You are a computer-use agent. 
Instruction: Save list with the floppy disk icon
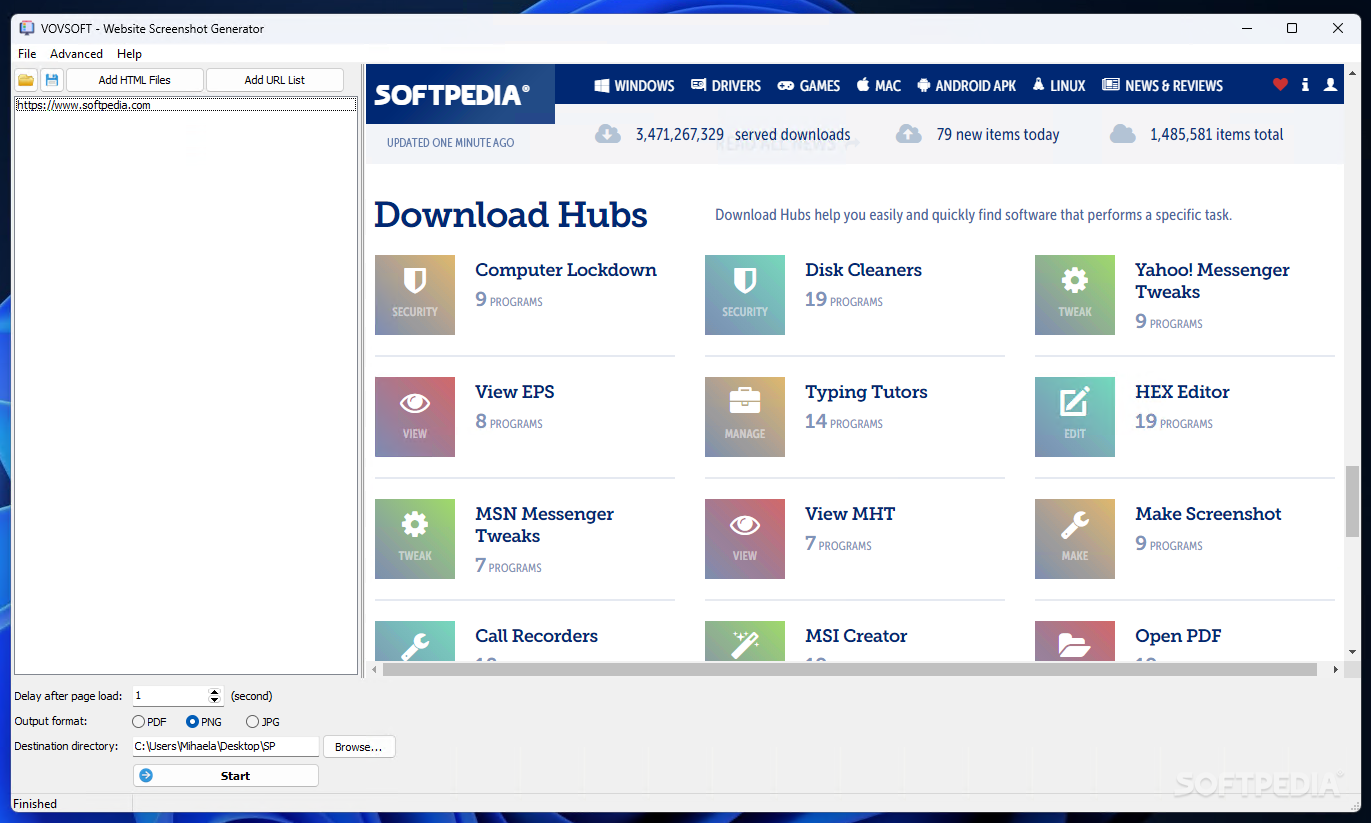[x=52, y=80]
